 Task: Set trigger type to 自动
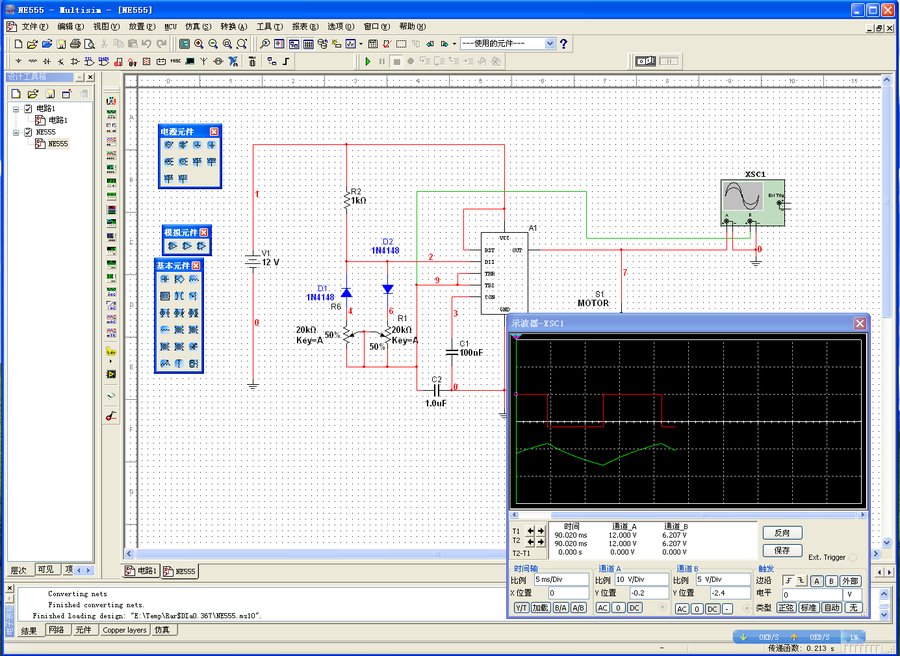(832, 607)
